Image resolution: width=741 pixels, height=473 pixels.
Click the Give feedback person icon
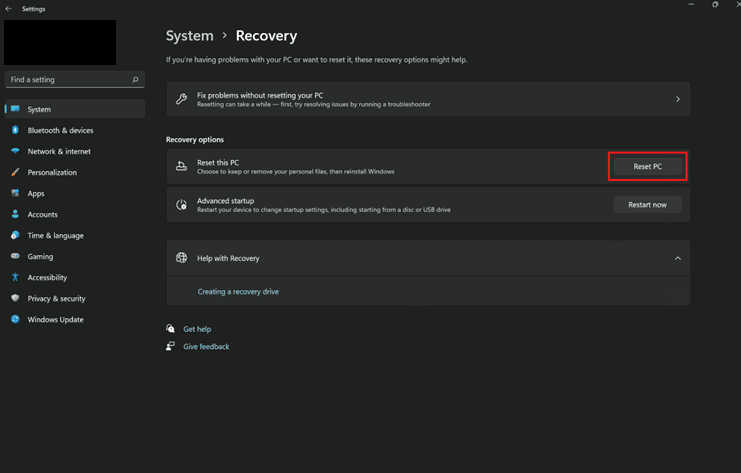click(x=171, y=346)
